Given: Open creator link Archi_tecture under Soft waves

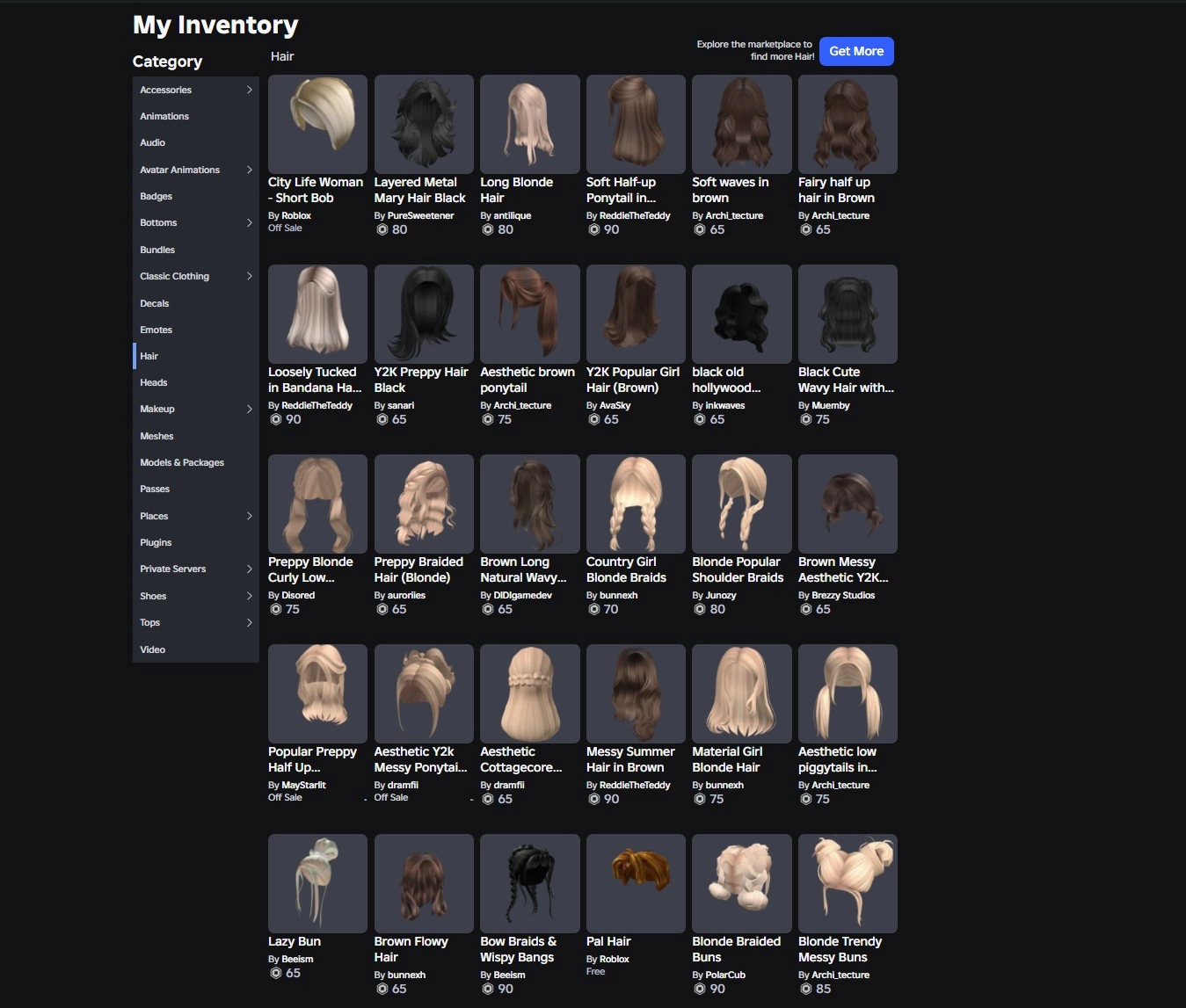Looking at the screenshot, I should 734,215.
